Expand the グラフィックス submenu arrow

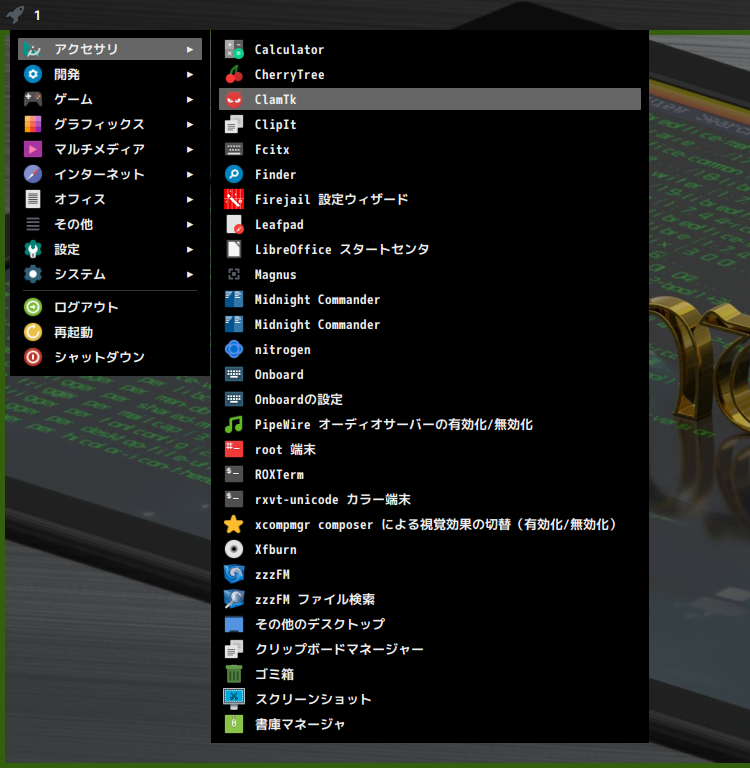click(190, 124)
